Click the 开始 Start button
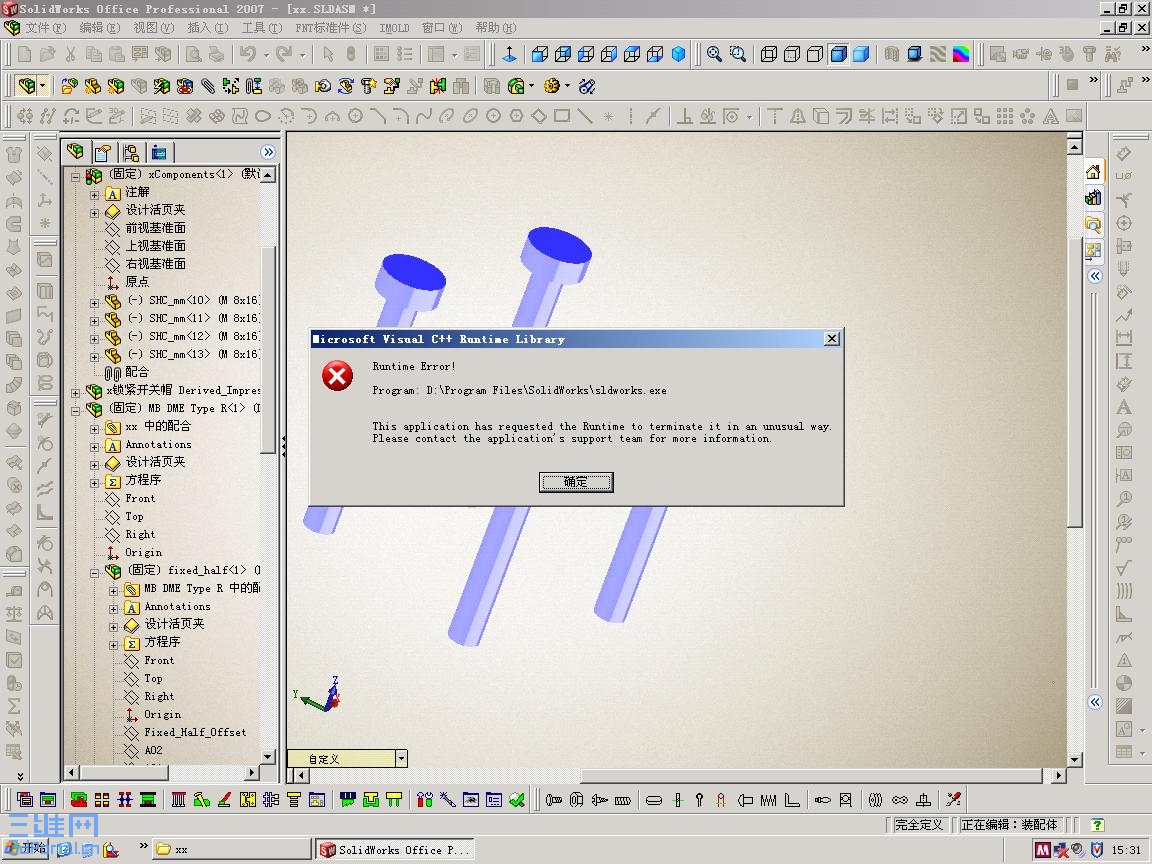 coord(26,849)
